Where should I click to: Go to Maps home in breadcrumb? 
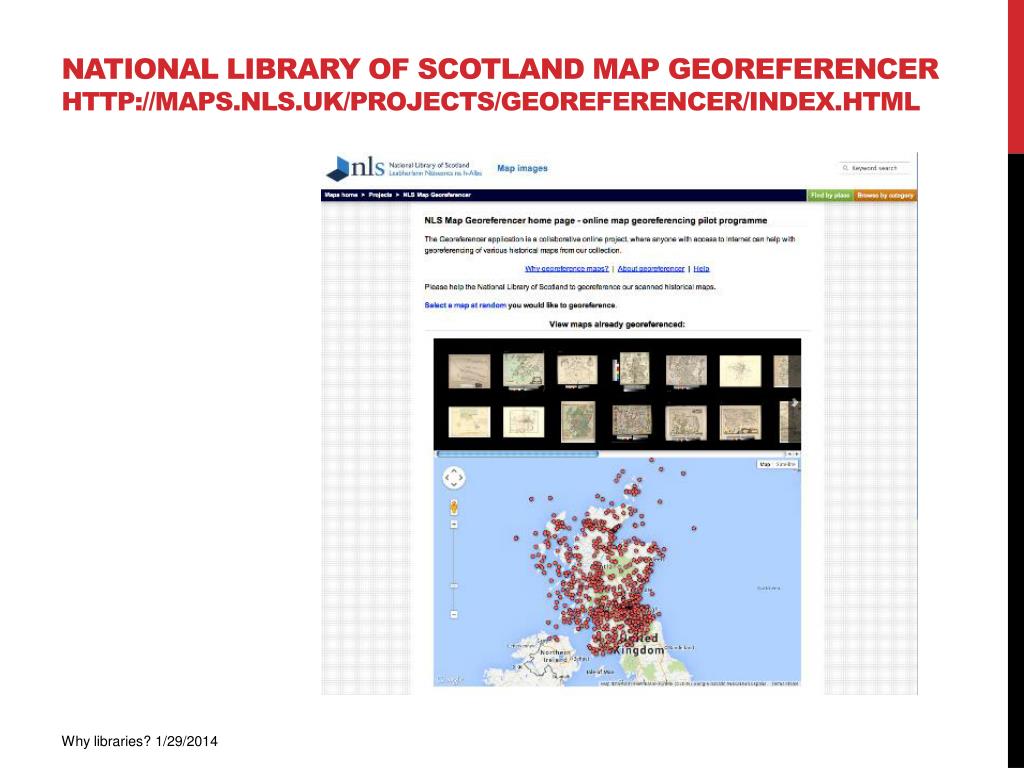point(342,195)
